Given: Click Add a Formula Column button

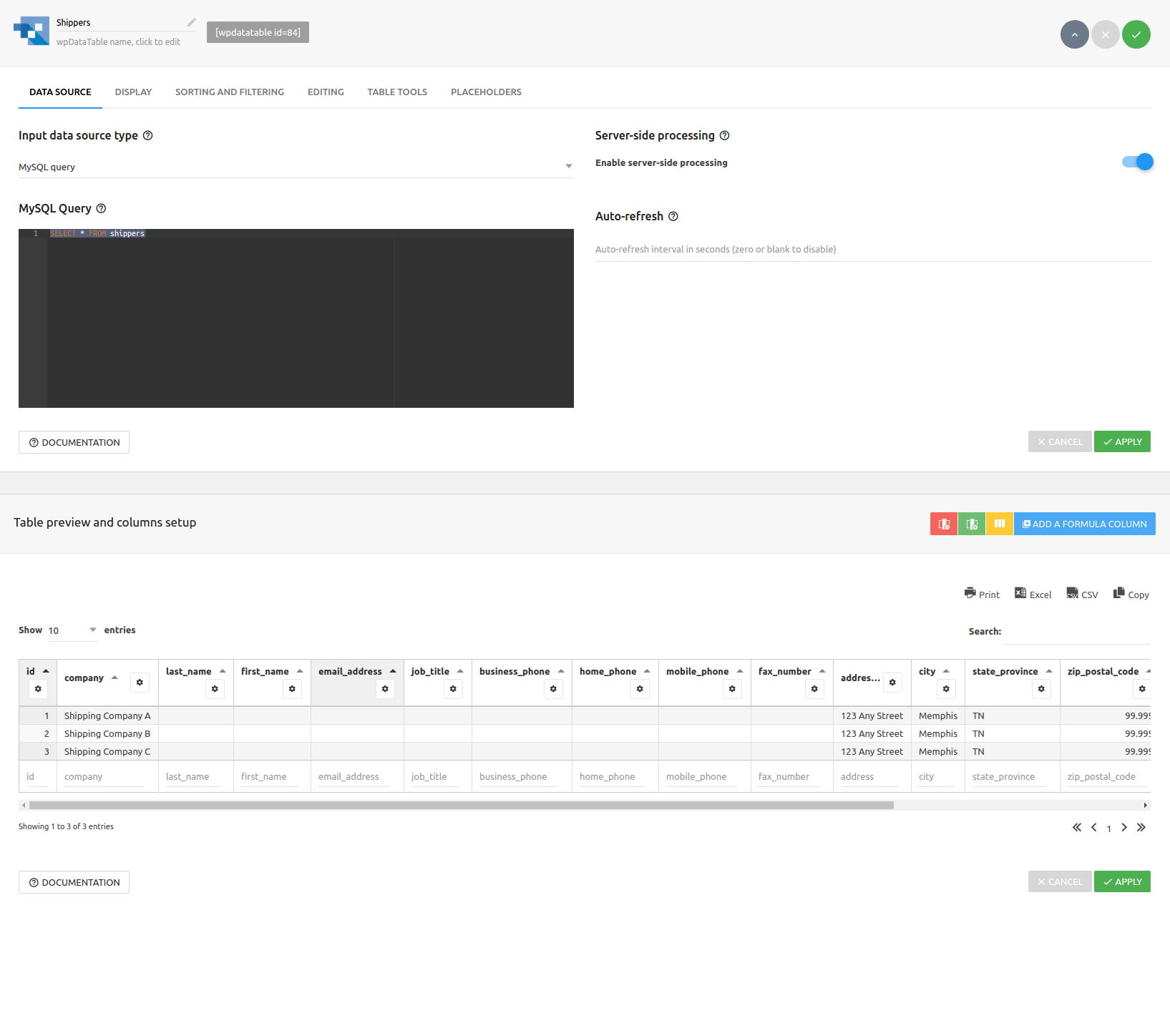Looking at the screenshot, I should coord(1084,524).
